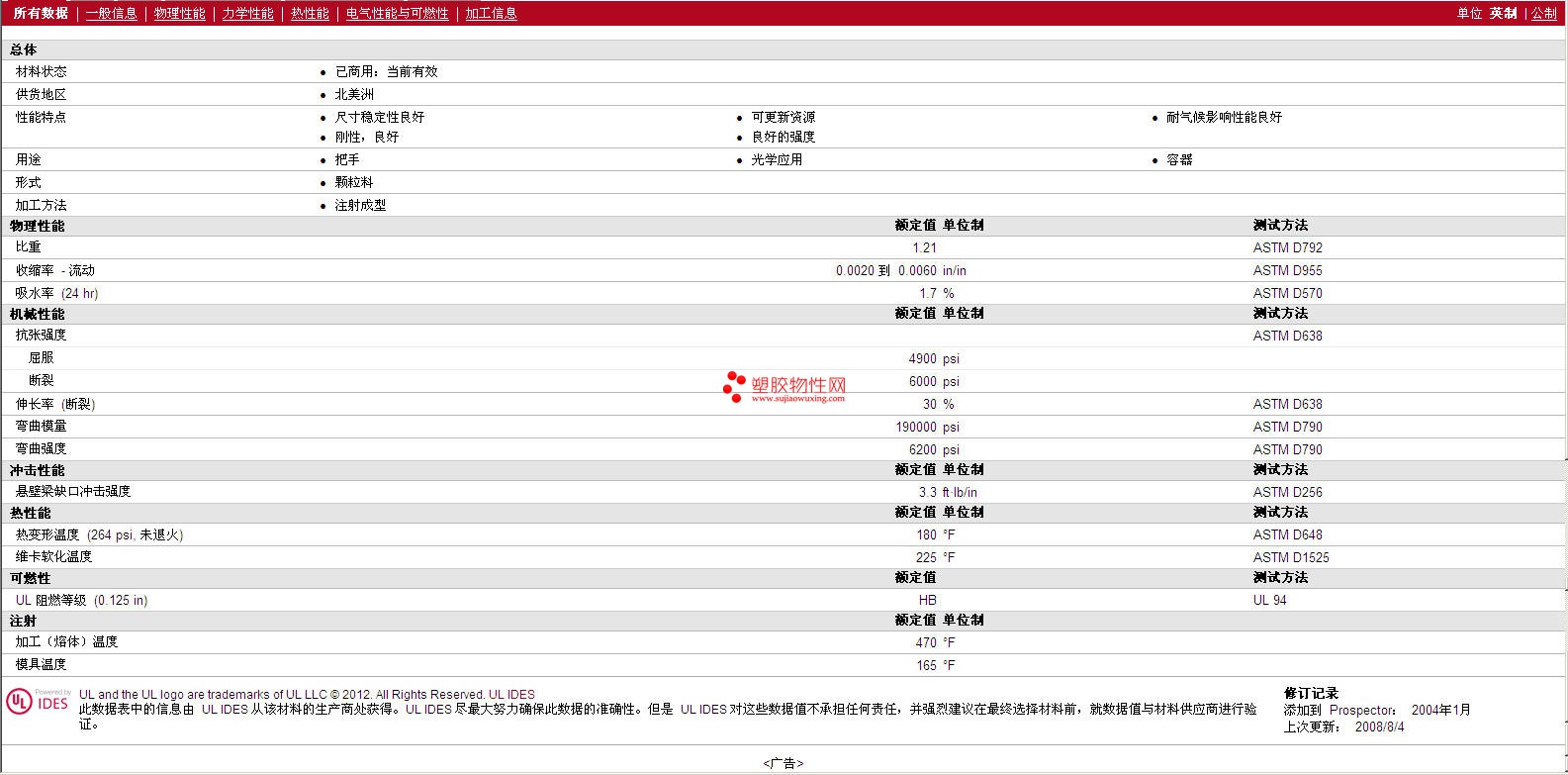Screen dimensions: 1568x775
Task: Open the UL IDES trademark link
Action: (x=511, y=695)
